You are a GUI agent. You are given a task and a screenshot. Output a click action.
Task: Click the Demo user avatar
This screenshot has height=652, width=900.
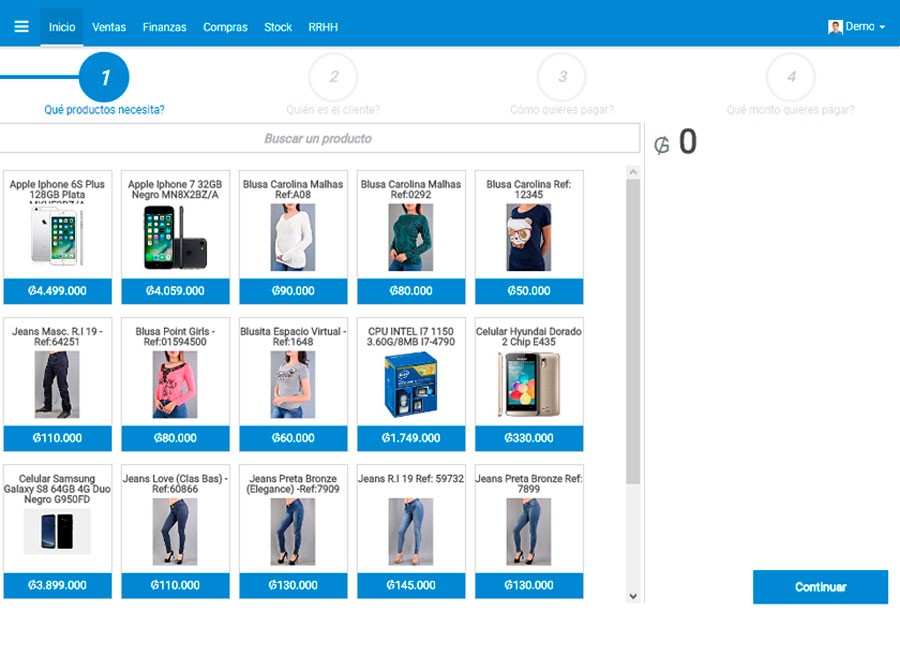pyautogui.click(x=835, y=27)
